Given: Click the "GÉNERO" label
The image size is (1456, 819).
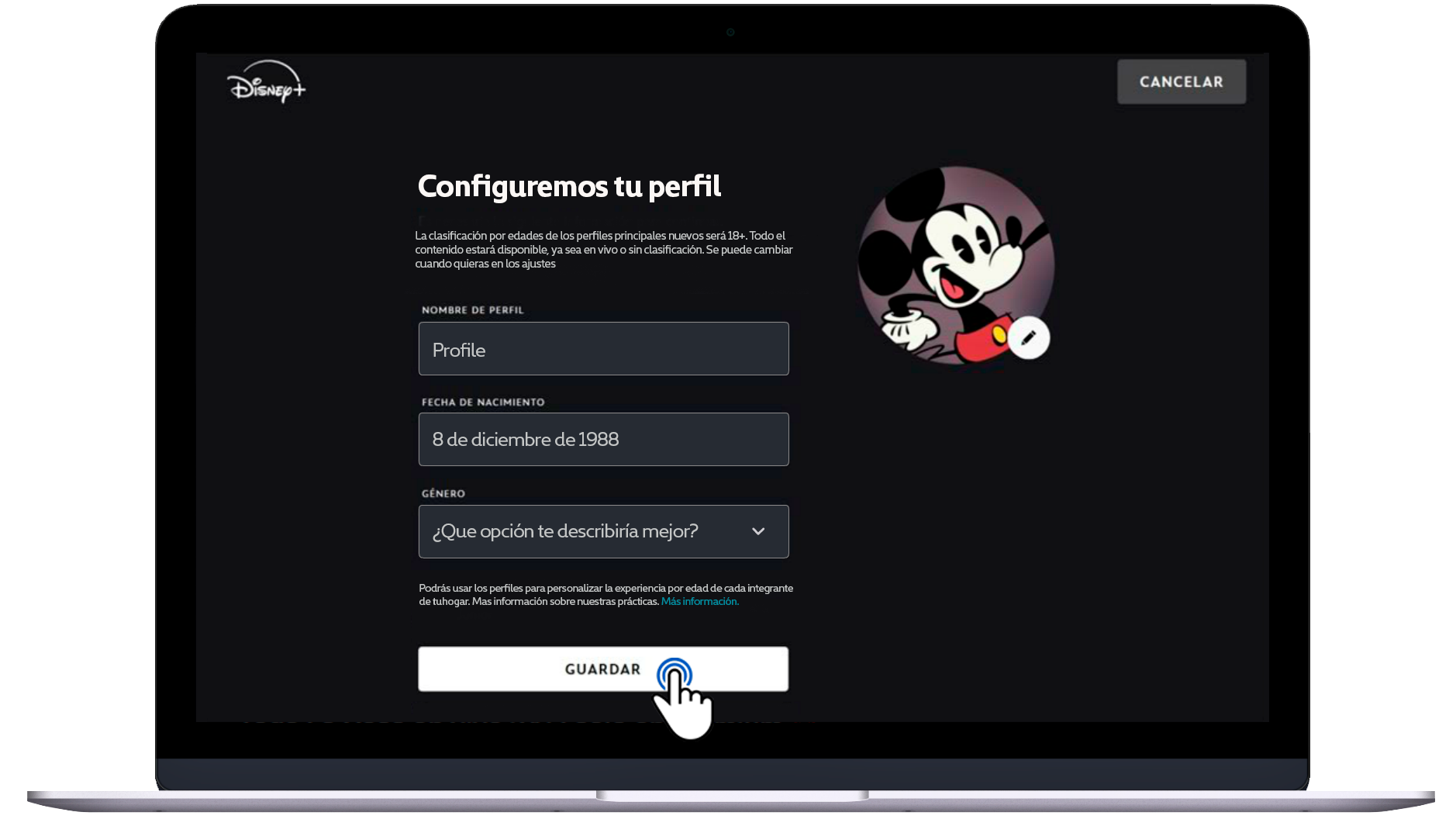Looking at the screenshot, I should click(443, 493).
